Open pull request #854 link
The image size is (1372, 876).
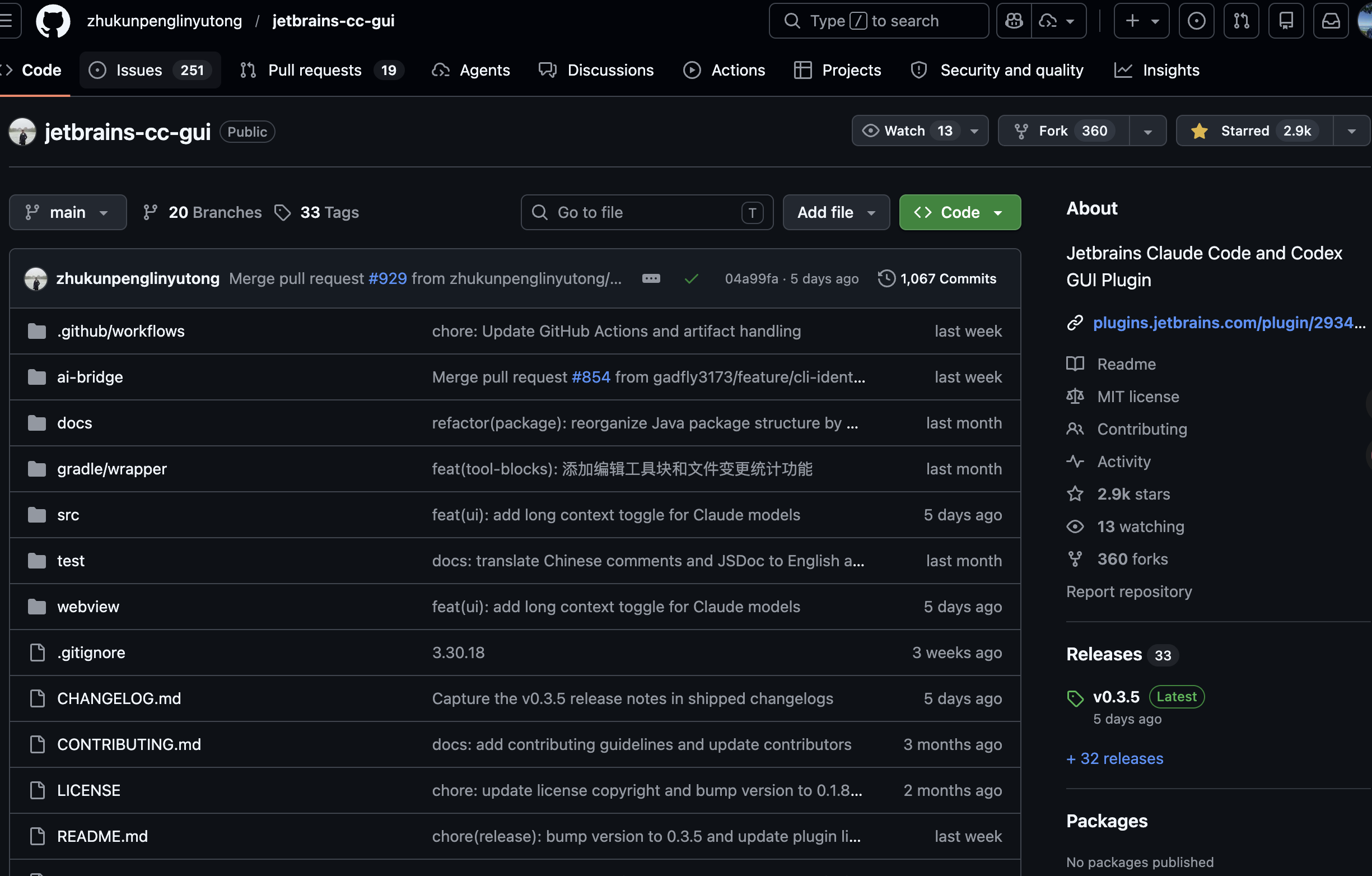(x=591, y=378)
